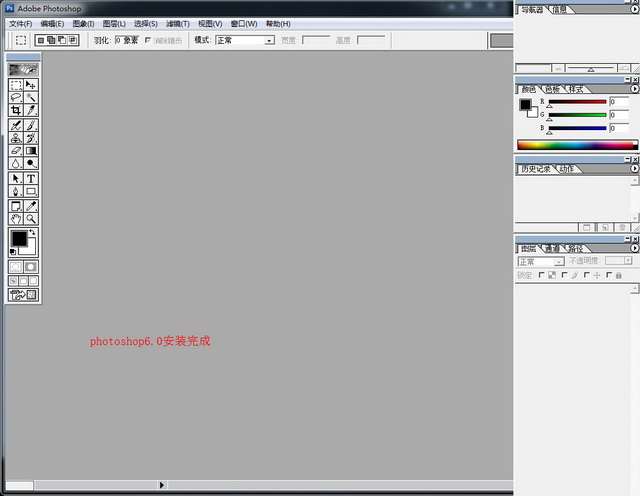640x496 pixels.
Task: Select the Rectangle shape tool
Action: tap(31, 191)
